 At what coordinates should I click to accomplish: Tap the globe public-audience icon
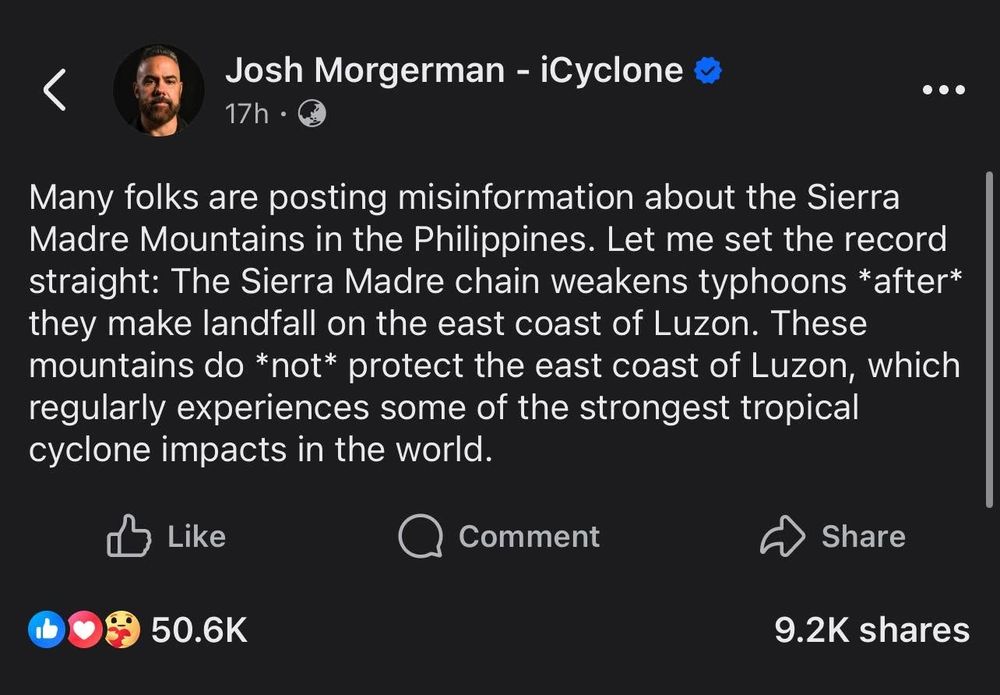(311, 115)
